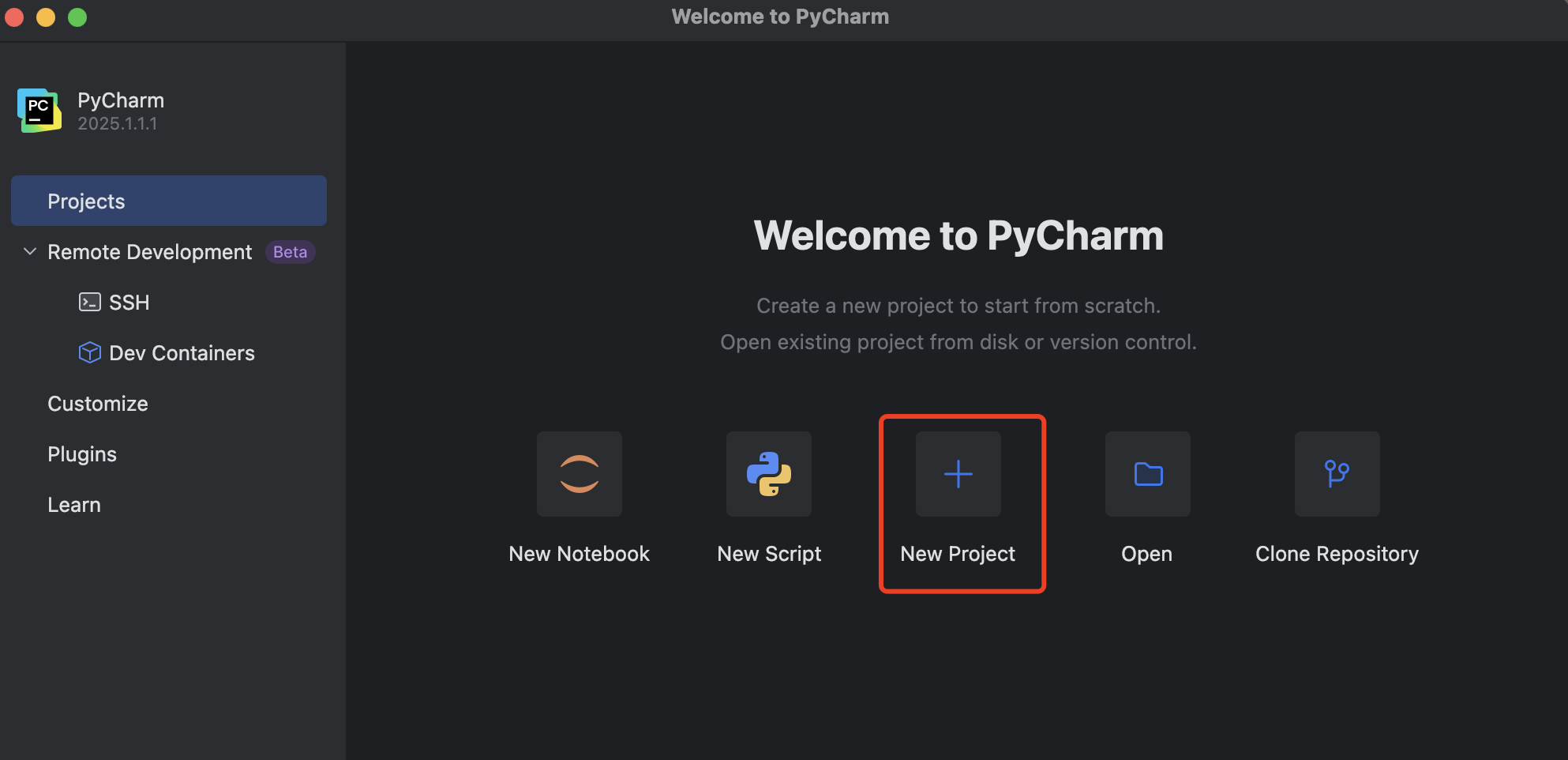Click the New Notebook label
The width and height of the screenshot is (1568, 760).
[580, 554]
